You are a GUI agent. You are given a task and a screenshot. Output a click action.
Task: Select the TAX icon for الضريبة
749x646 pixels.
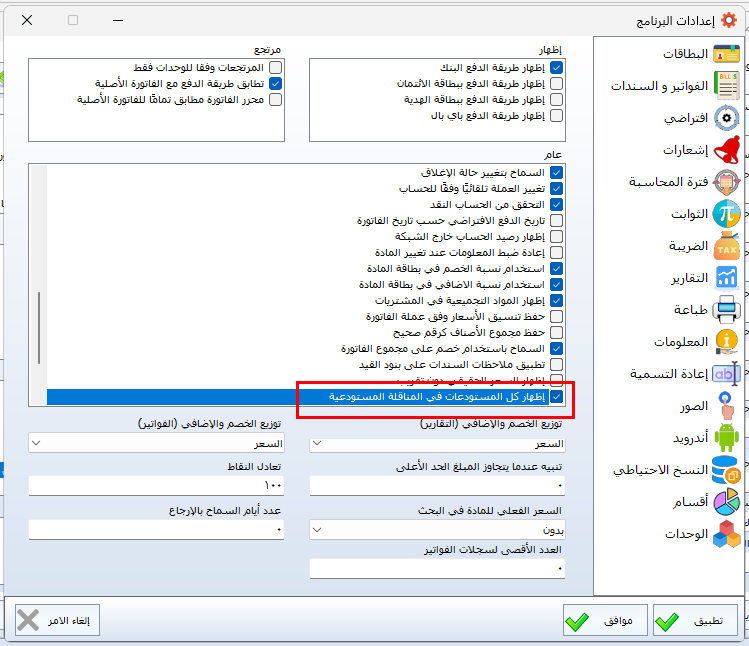point(727,246)
